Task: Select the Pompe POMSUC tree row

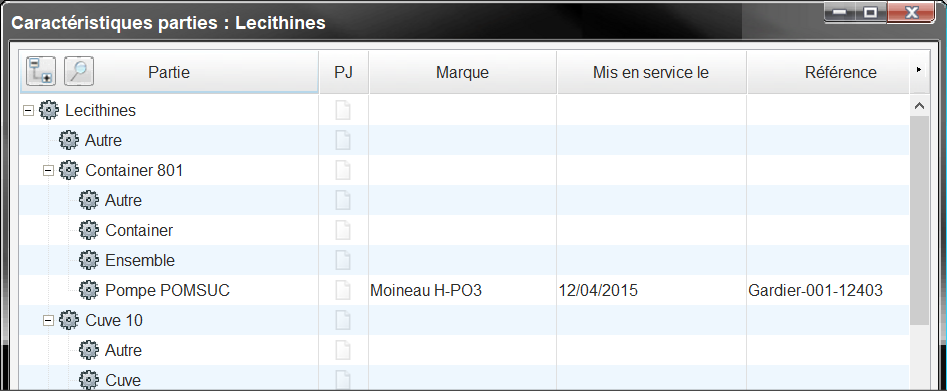Action: tap(464, 291)
